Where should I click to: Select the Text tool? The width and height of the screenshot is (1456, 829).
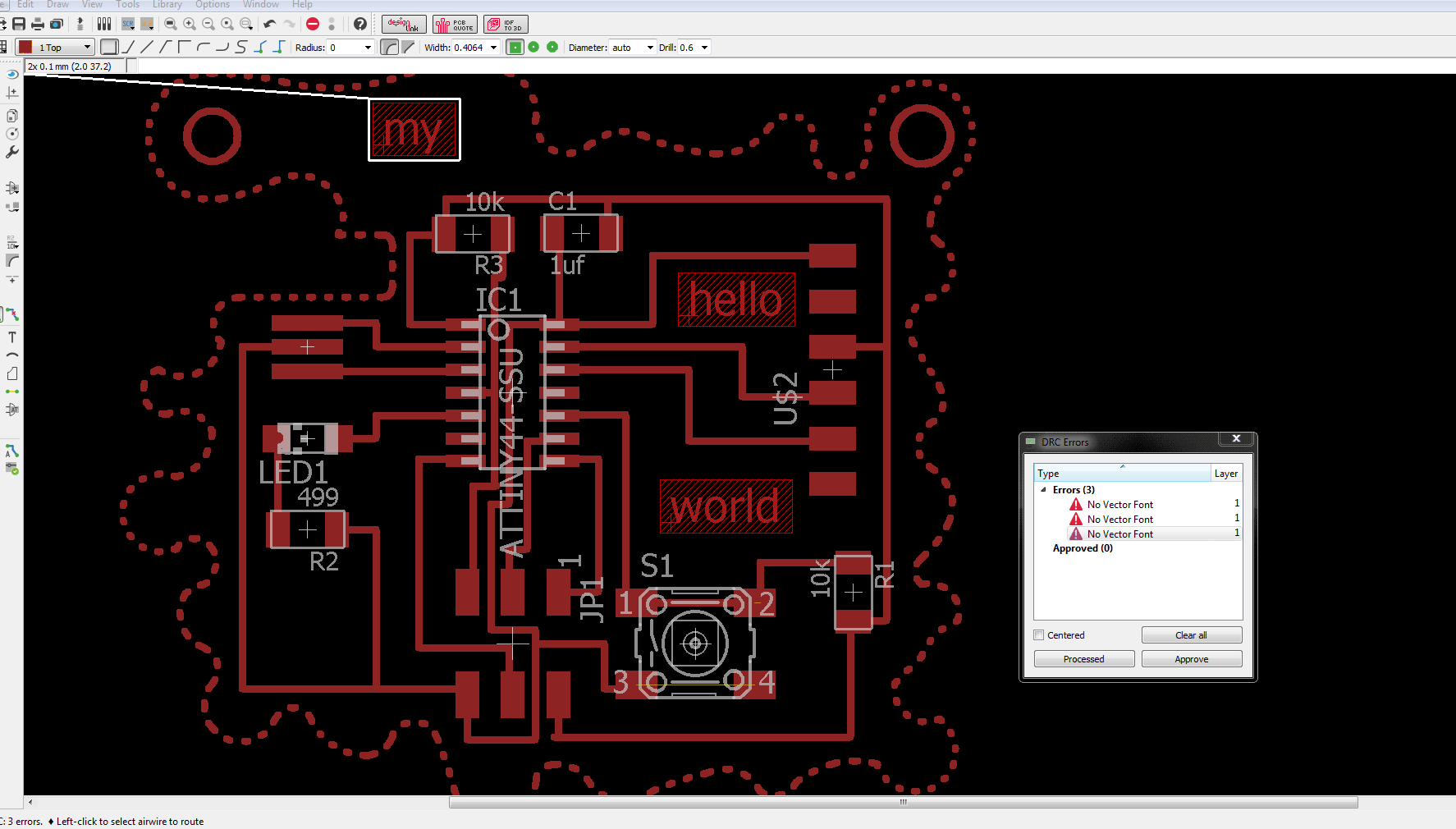click(12, 337)
